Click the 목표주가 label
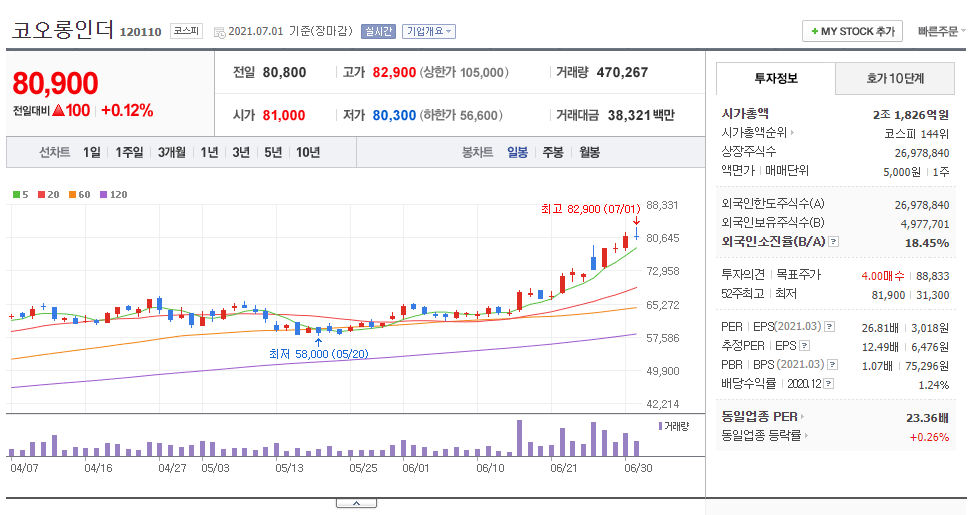Image resolution: width=973 pixels, height=515 pixels. point(799,274)
